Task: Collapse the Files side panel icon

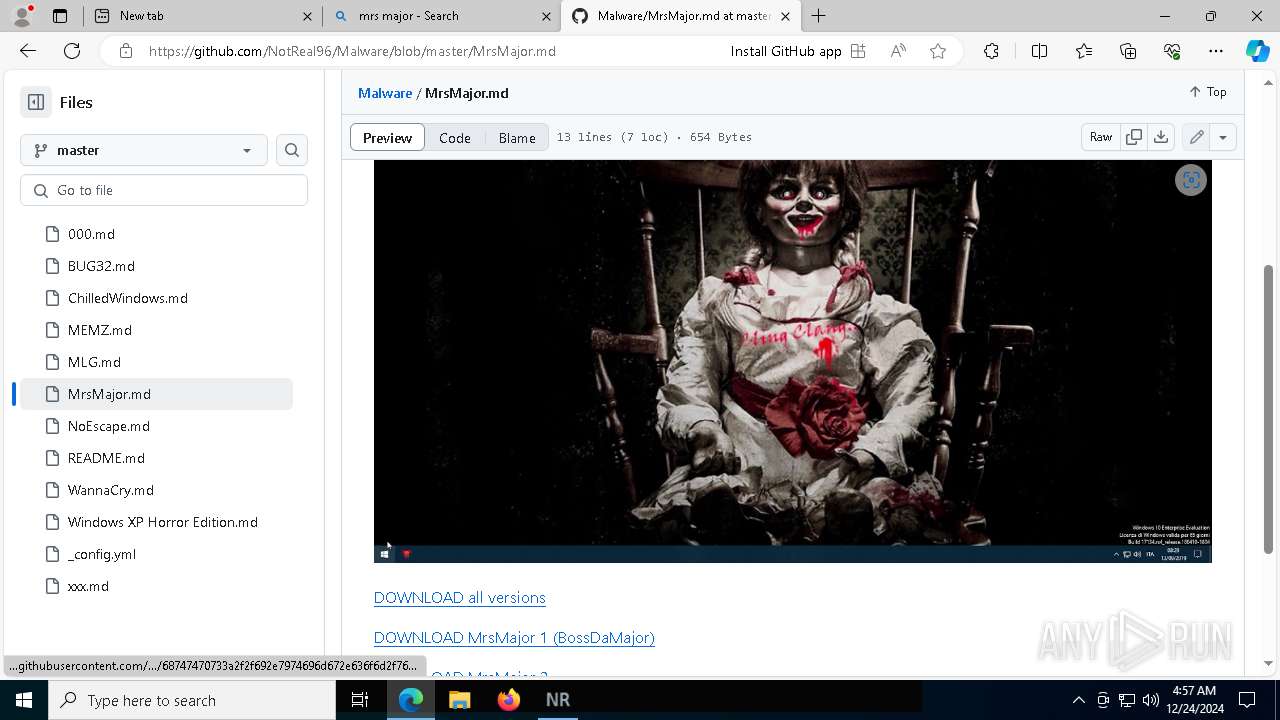Action: [x=36, y=102]
